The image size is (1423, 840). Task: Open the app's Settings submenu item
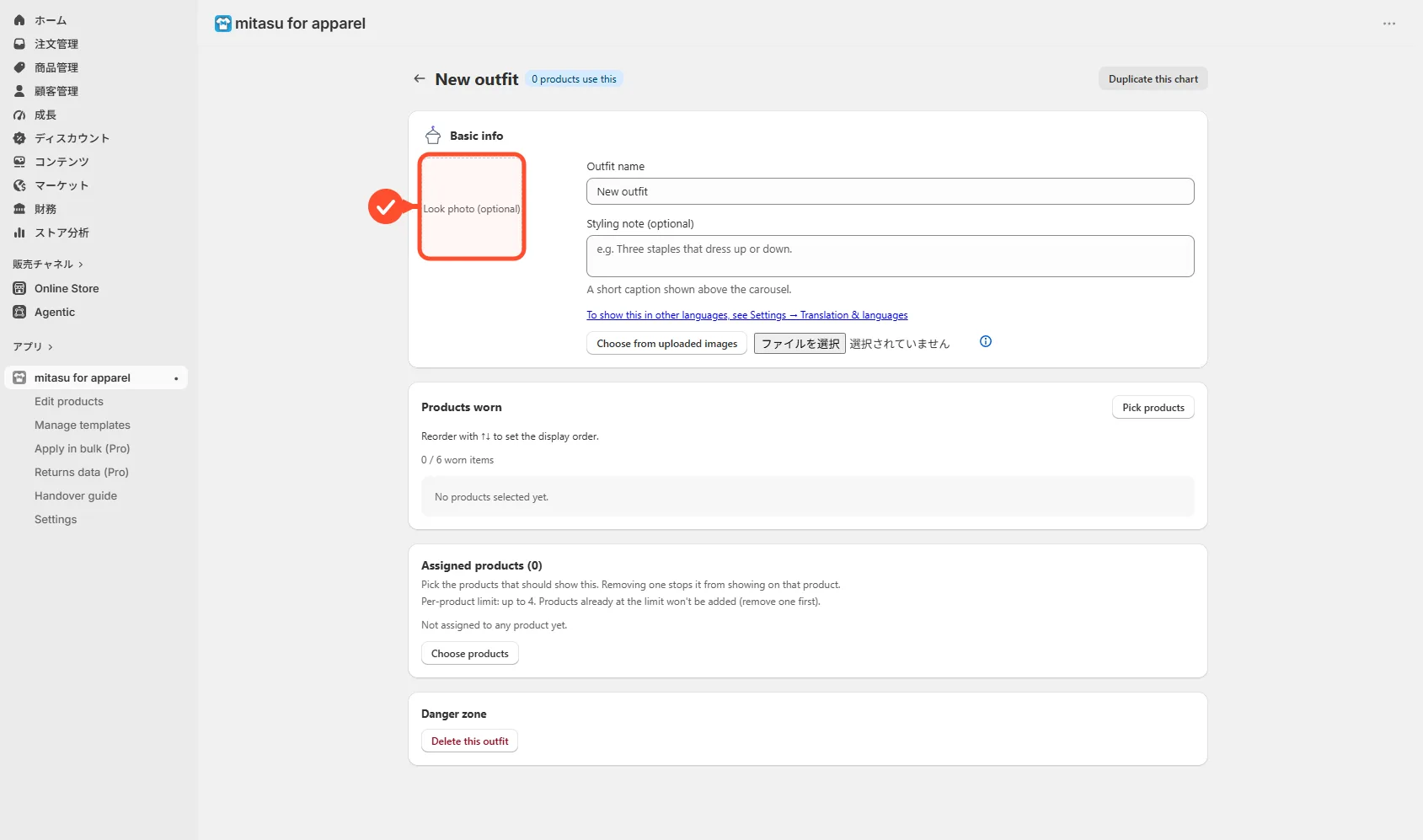[x=56, y=520]
